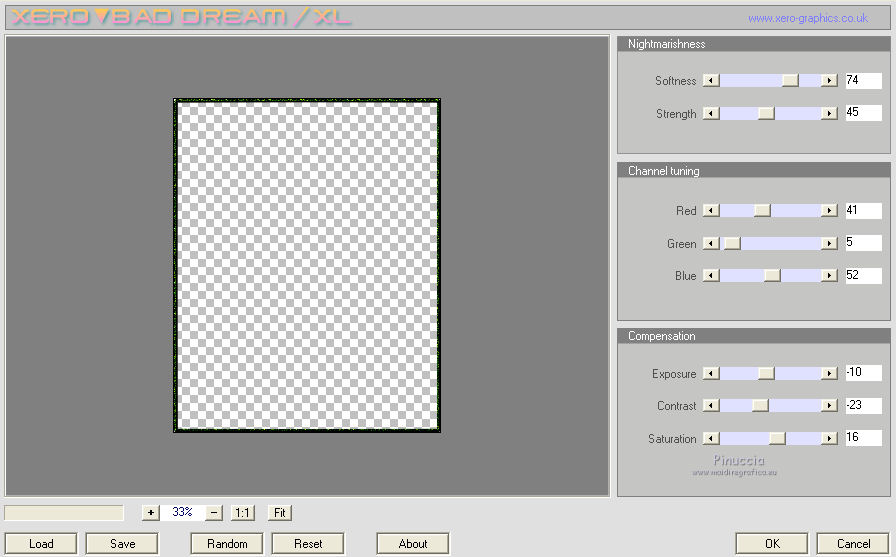Click the Red channel slider handle
Image resolution: width=896 pixels, height=557 pixels.
point(762,211)
